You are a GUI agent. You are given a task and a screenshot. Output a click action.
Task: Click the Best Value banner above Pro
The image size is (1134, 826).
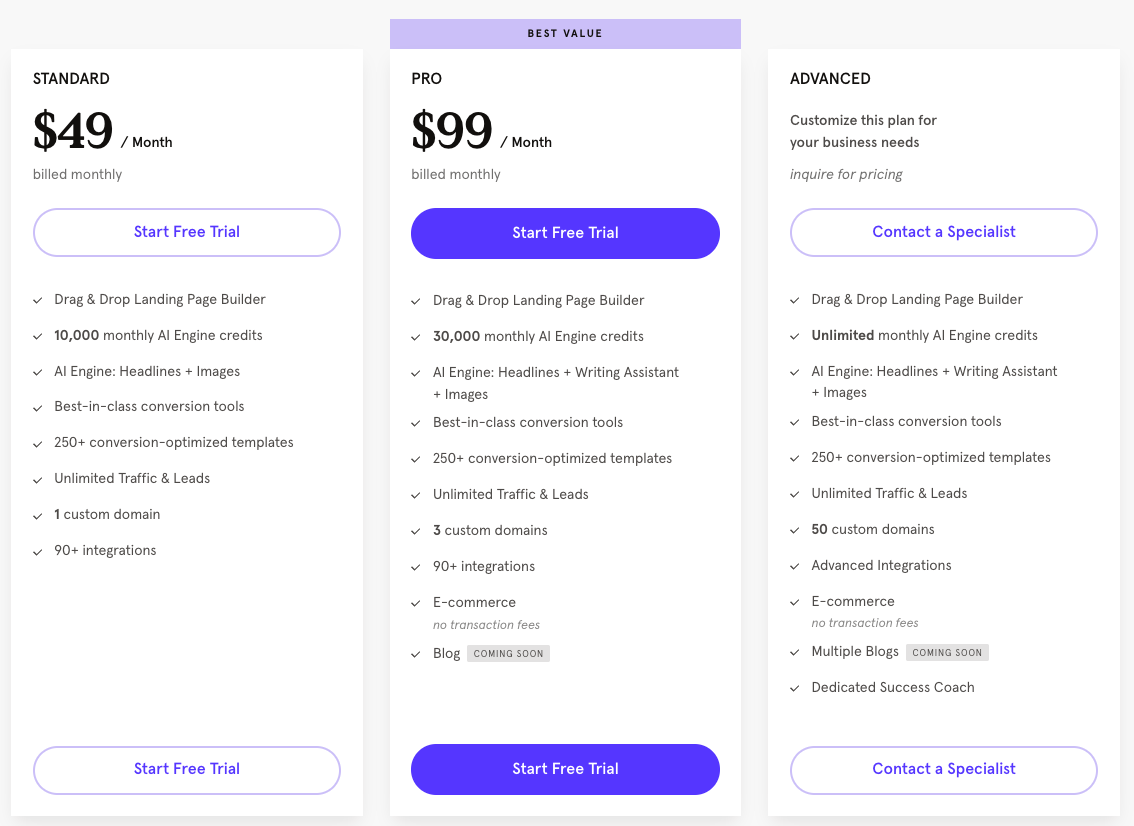click(565, 34)
